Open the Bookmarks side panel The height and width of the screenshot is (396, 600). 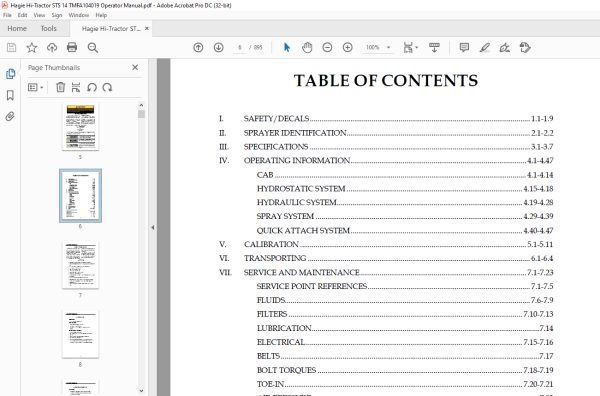click(x=10, y=95)
